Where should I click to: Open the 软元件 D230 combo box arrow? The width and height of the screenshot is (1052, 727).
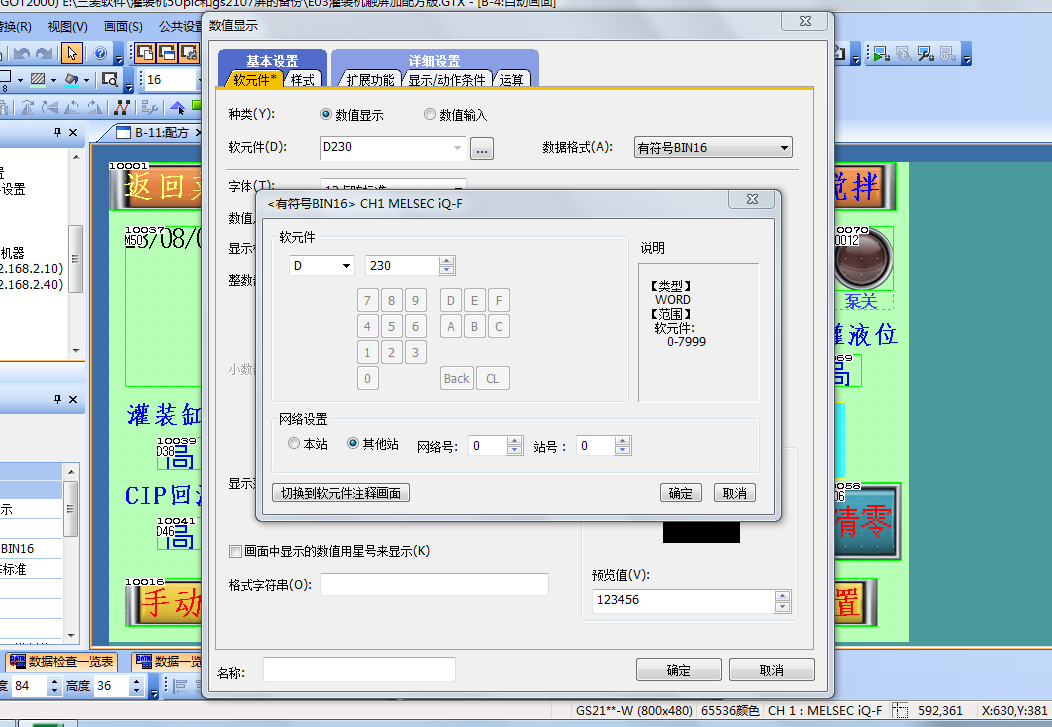click(x=458, y=149)
